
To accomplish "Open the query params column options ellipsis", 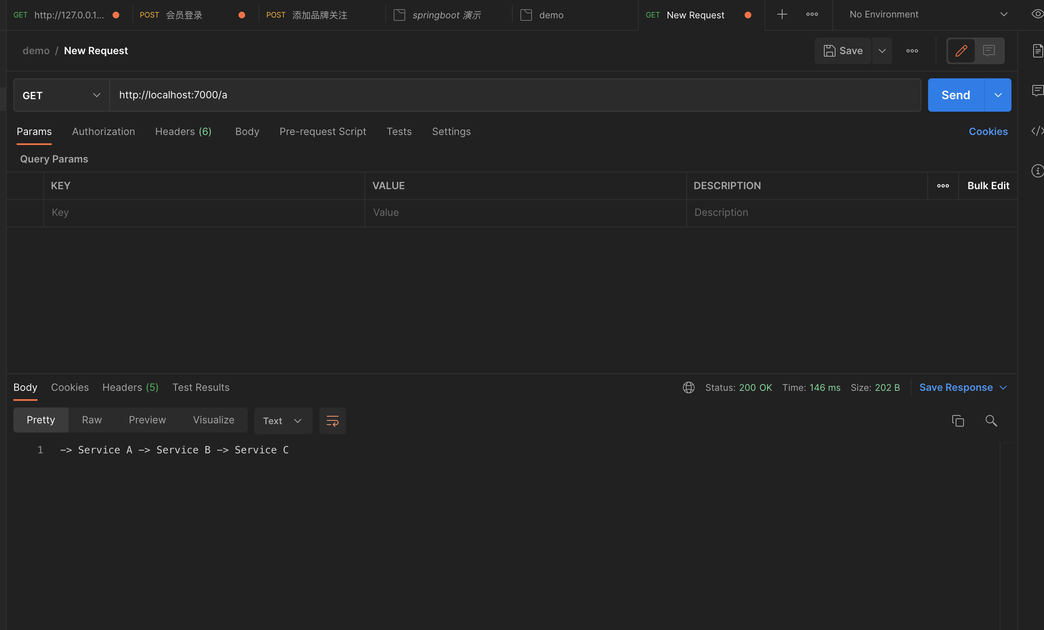I will 943,186.
